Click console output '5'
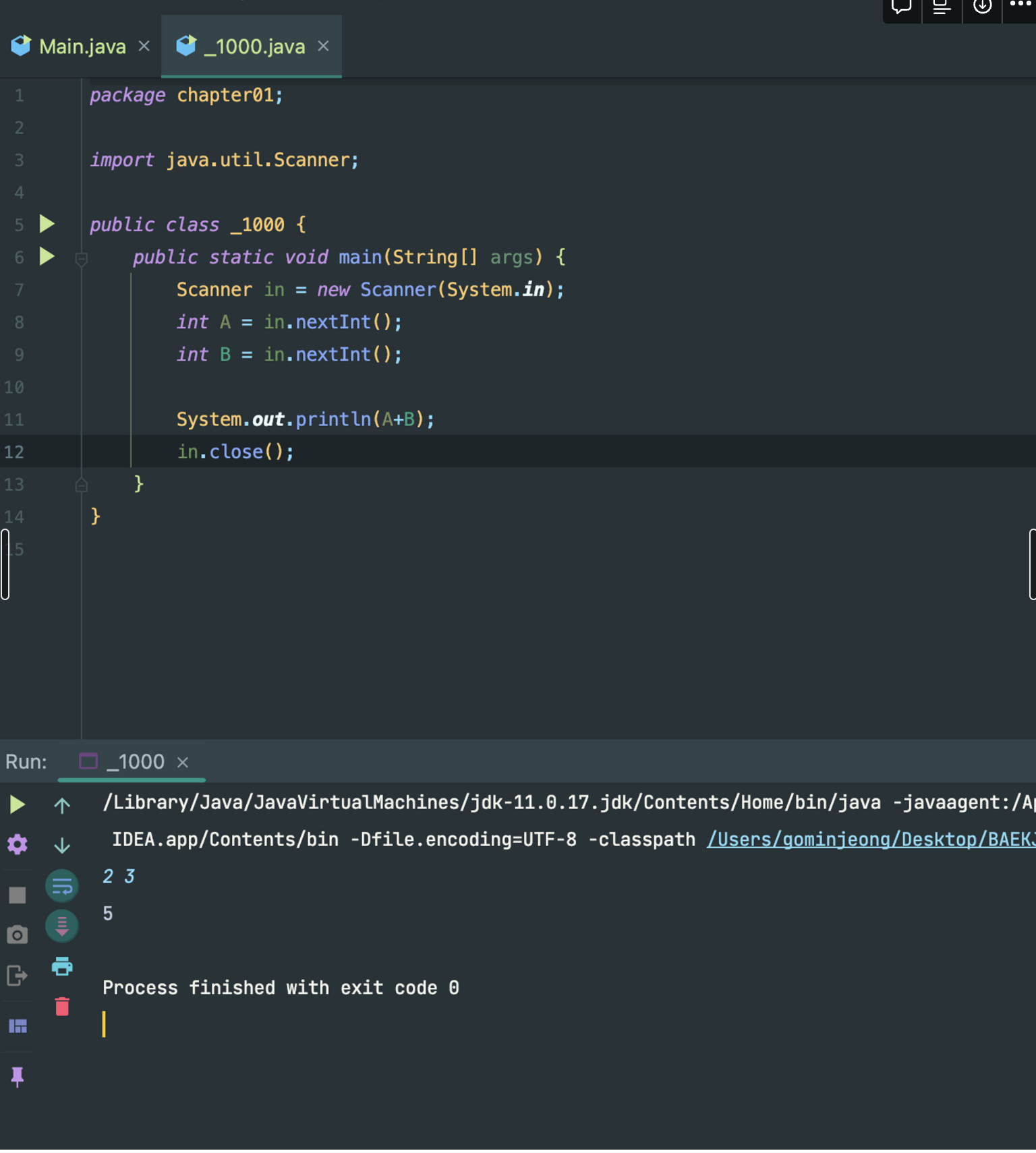 [108, 914]
